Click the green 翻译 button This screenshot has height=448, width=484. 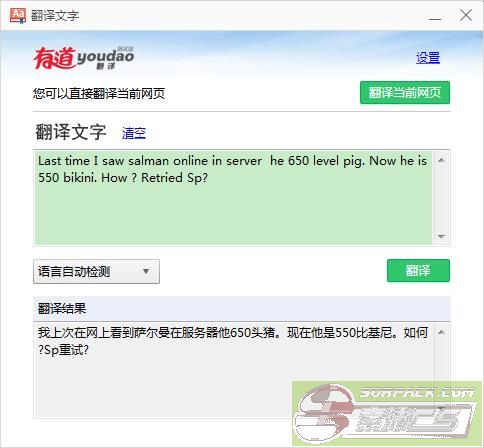click(x=418, y=270)
